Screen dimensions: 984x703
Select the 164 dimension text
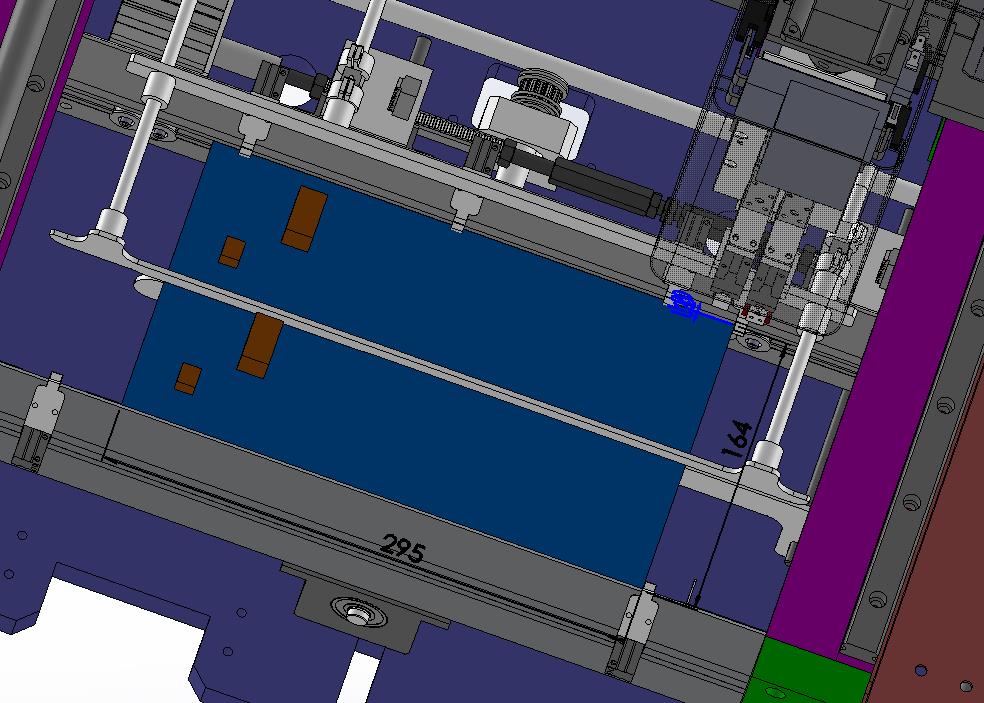(736, 438)
